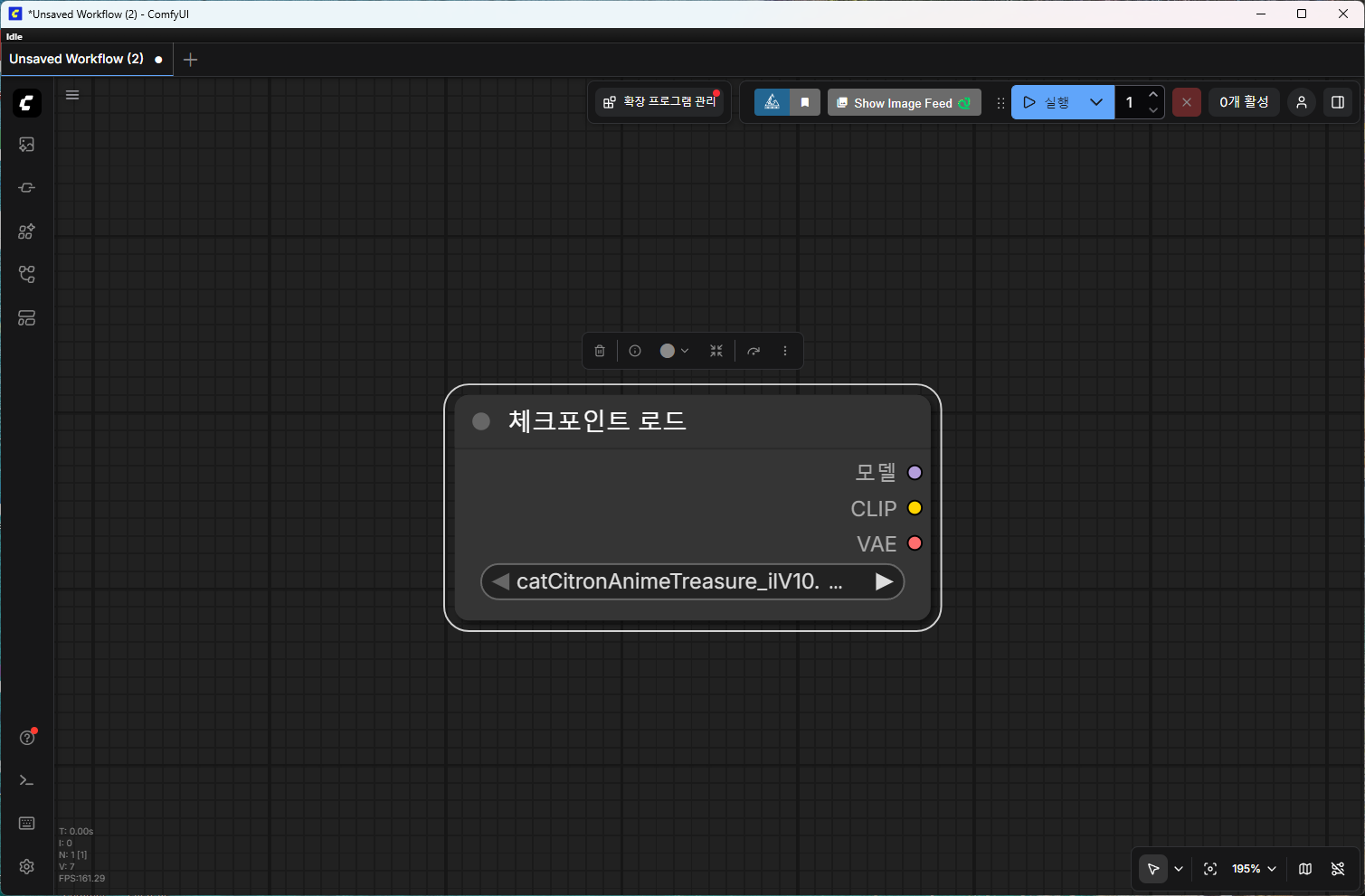Decrease the batch count
This screenshot has width=1365, height=896.
click(x=1153, y=110)
